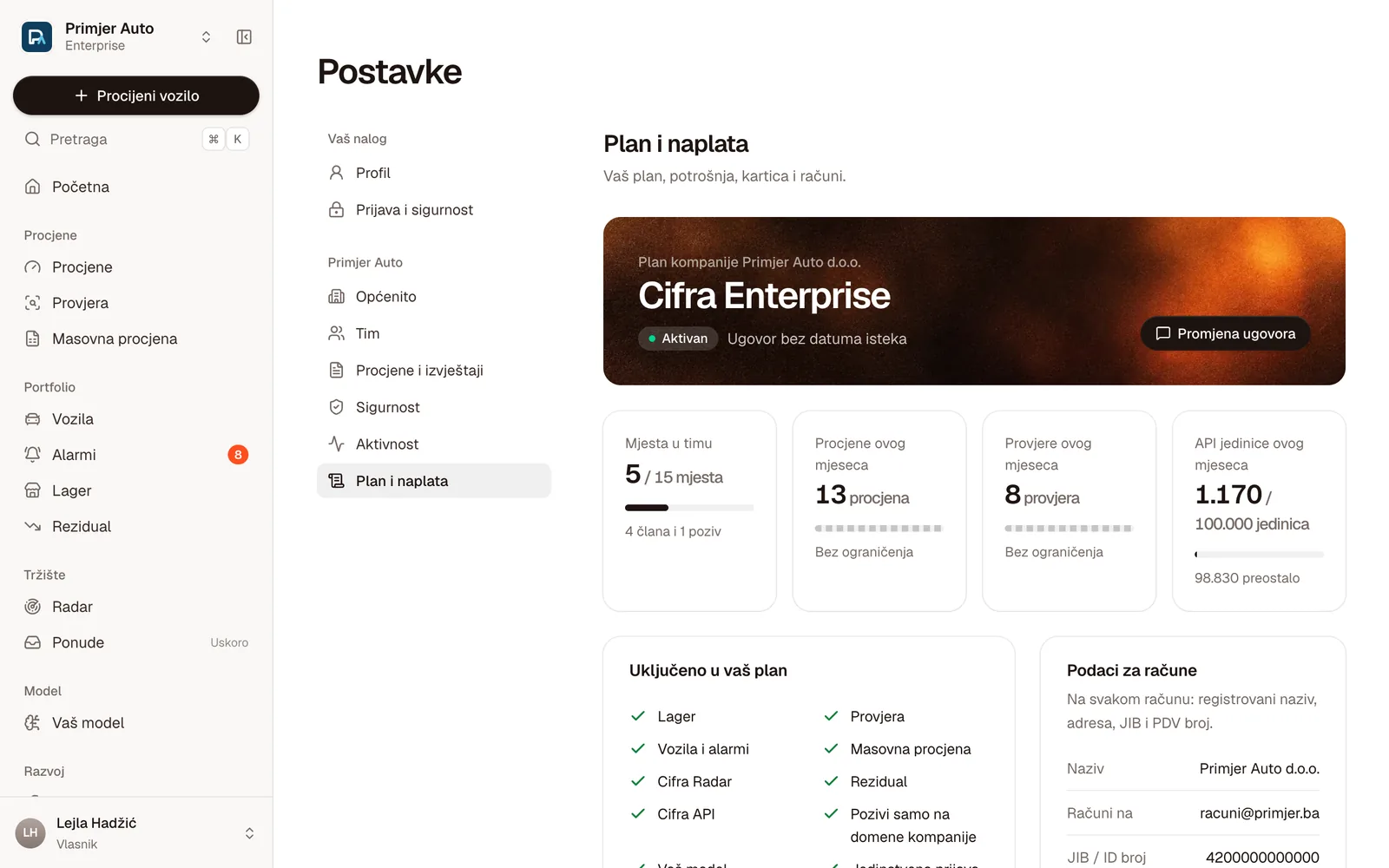Image resolution: width=1389 pixels, height=868 pixels.
Task: Click the racuni@primjer.ba email value
Action: click(x=1259, y=813)
